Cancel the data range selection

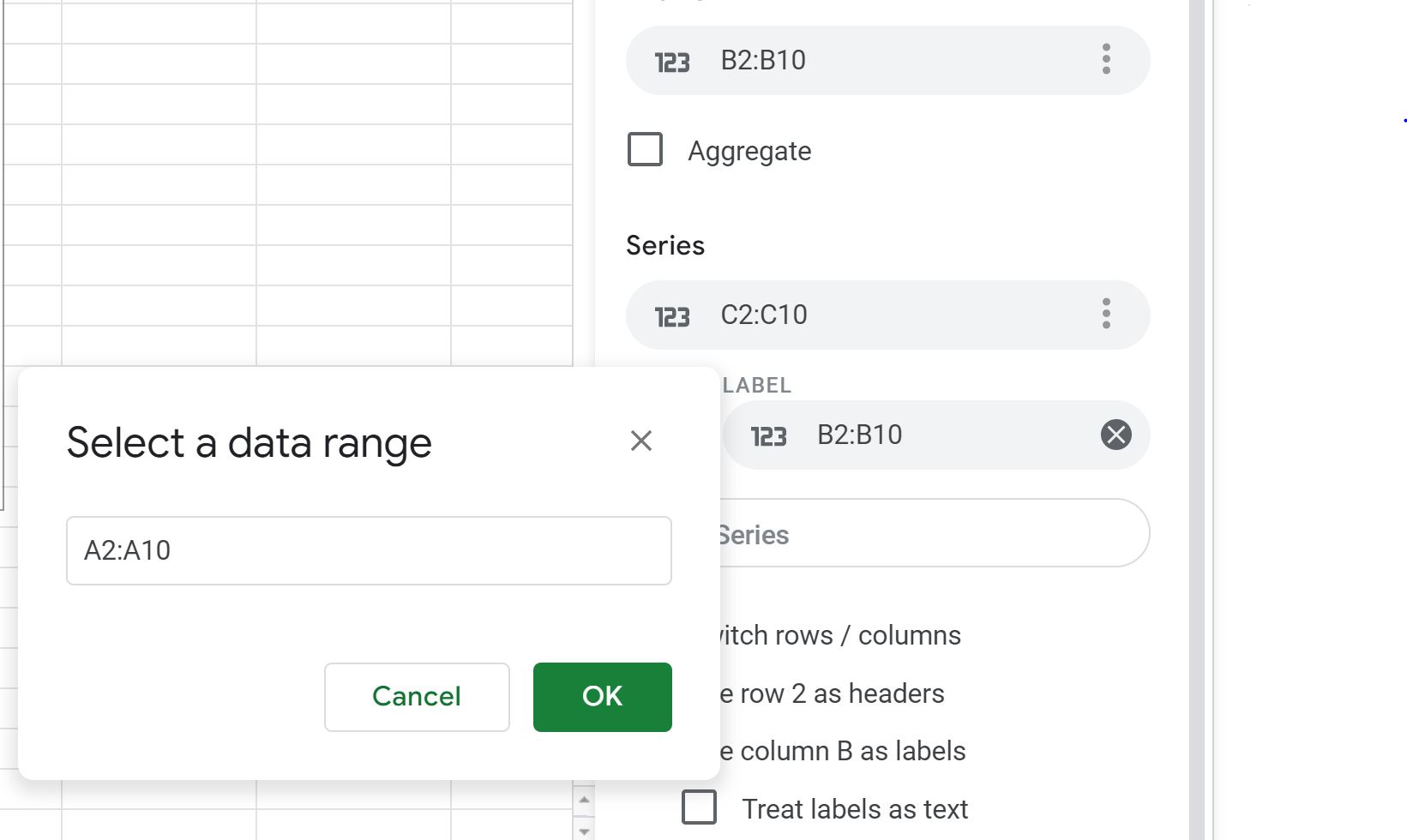(x=416, y=697)
